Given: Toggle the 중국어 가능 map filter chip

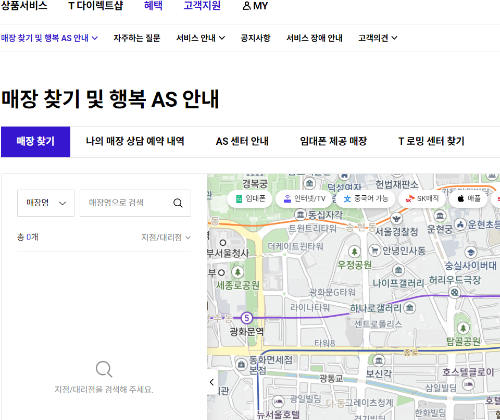Looking at the screenshot, I should [366, 199].
